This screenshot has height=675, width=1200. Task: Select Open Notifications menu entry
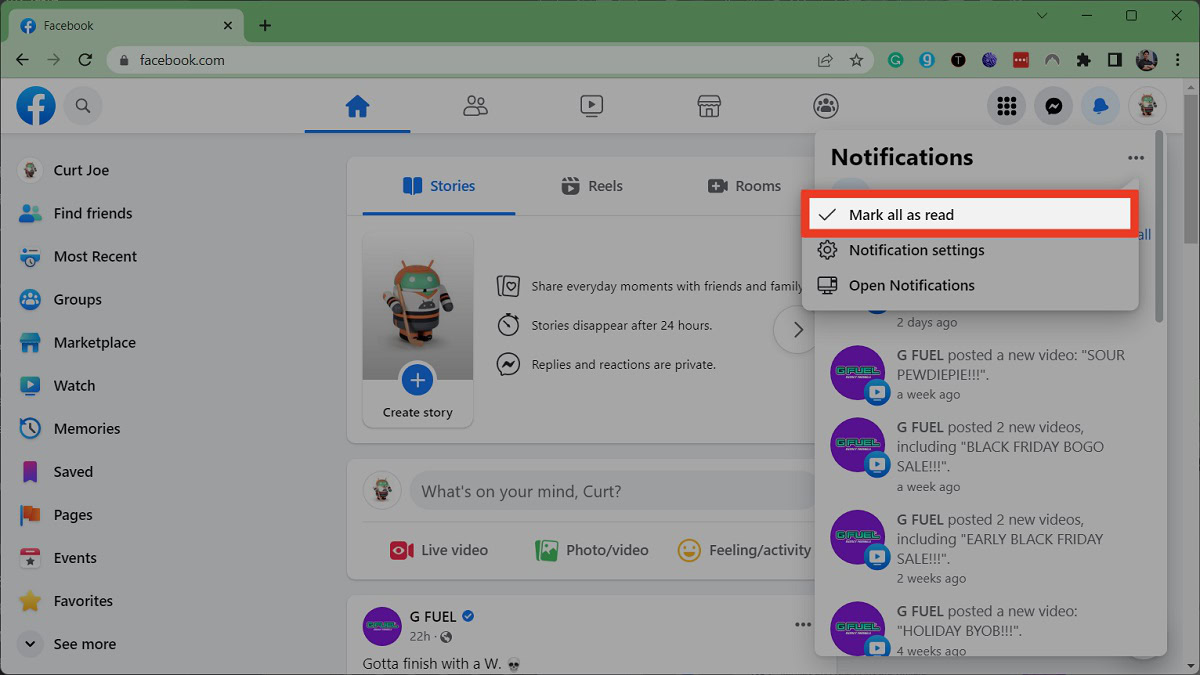click(x=911, y=285)
